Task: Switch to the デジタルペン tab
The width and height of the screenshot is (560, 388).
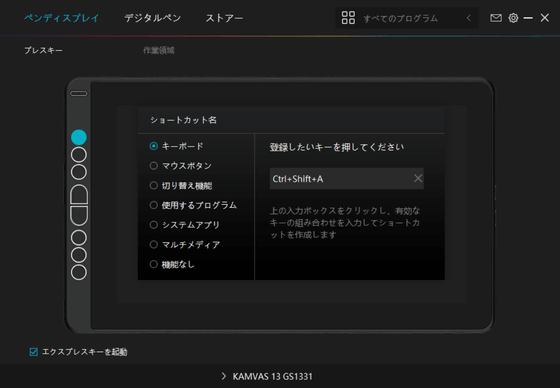Action: 152,18
